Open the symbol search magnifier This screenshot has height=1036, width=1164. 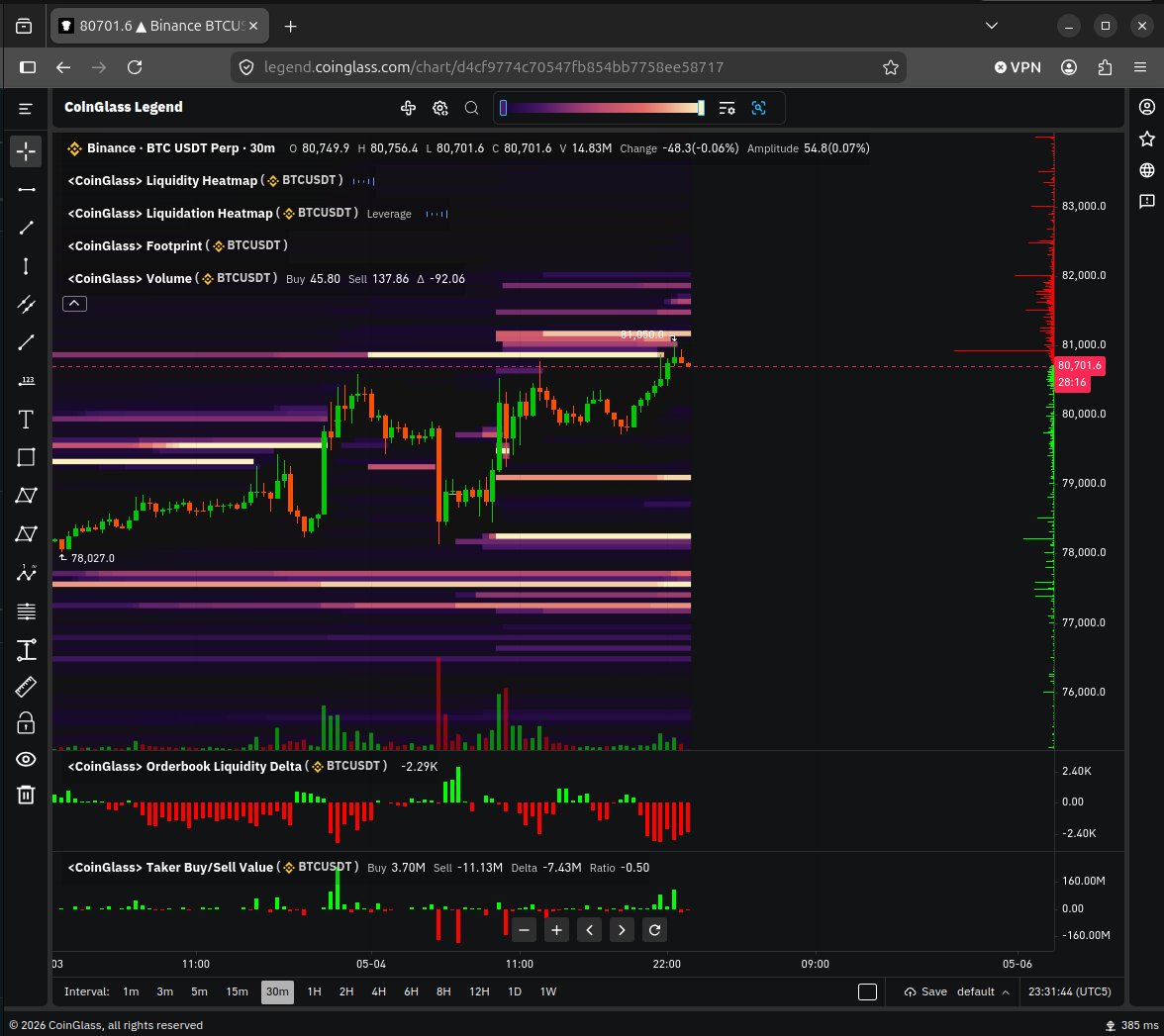(x=471, y=109)
